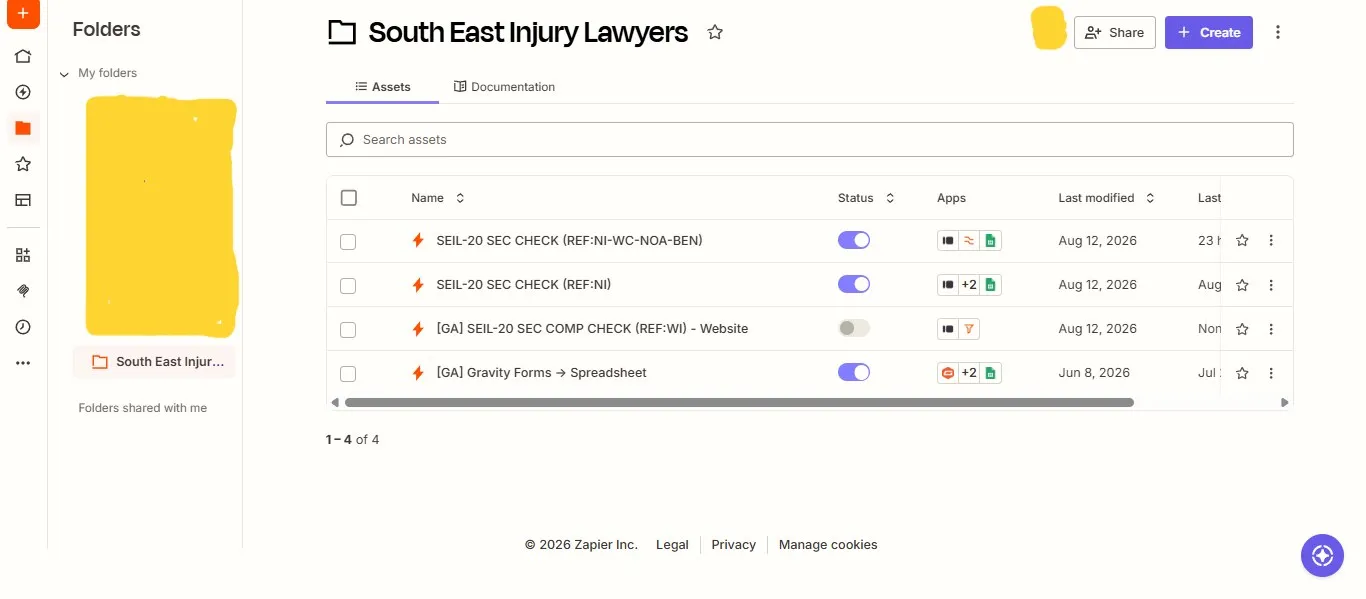Click the +2 apps badge in Gravity Forms row
Image resolution: width=1366 pixels, height=599 pixels.
[969, 373]
